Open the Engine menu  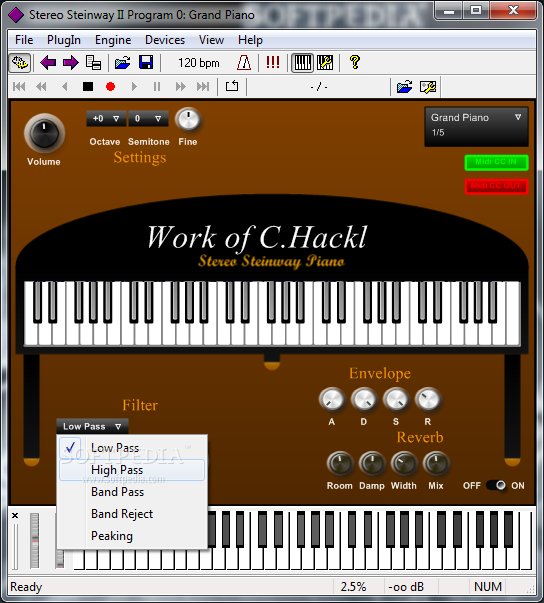coord(113,40)
